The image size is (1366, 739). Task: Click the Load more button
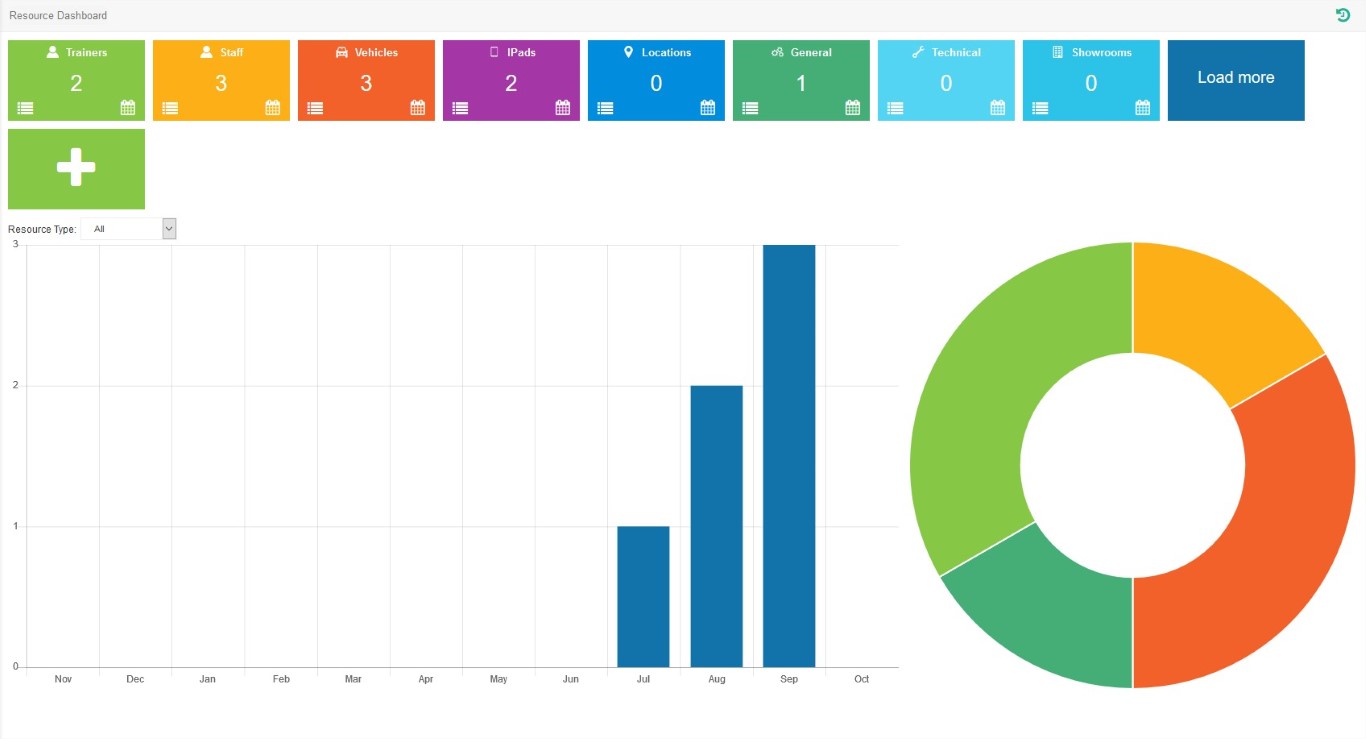click(x=1236, y=80)
